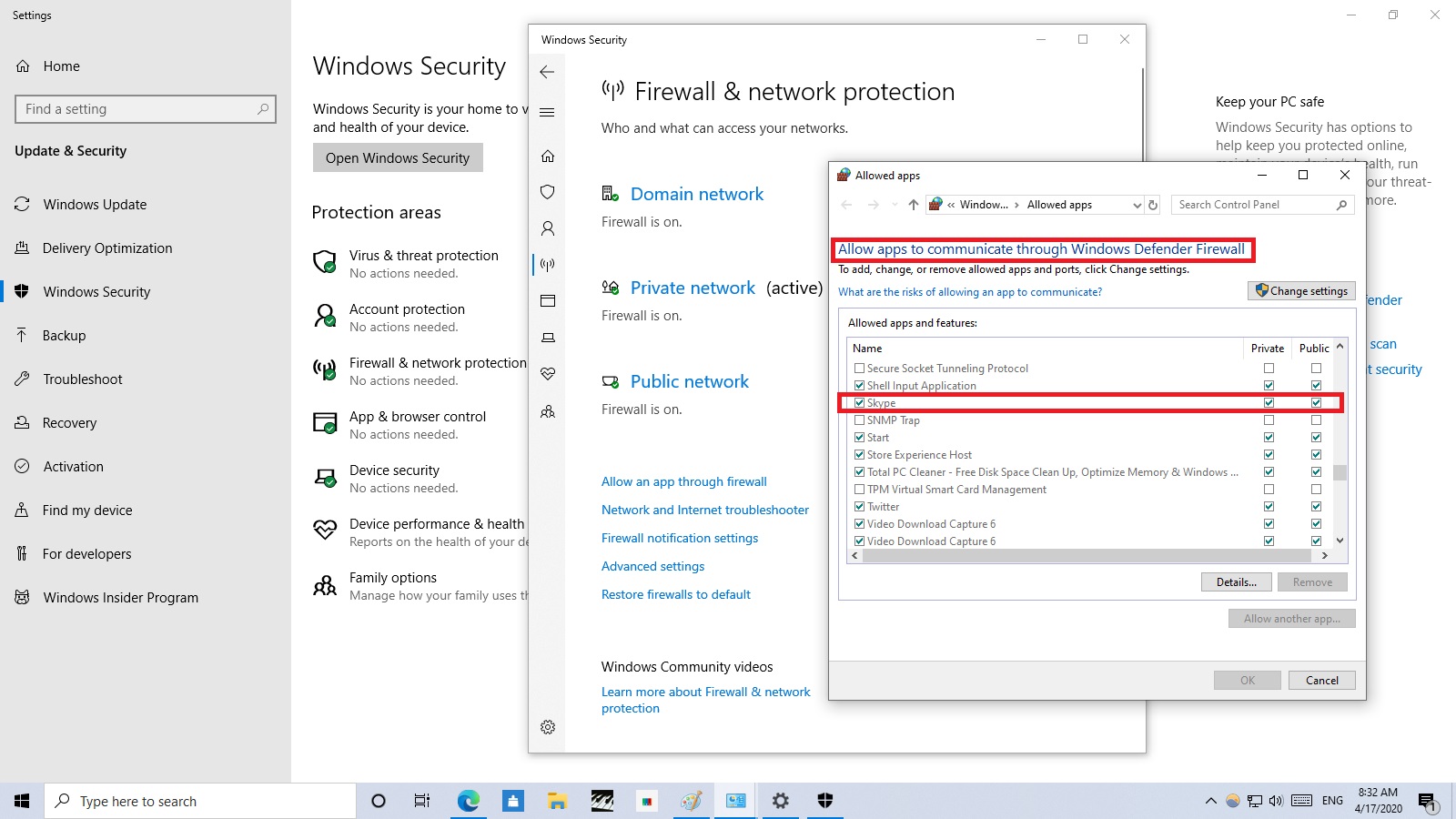This screenshot has height=819, width=1456.
Task: Click Virus & threat protection shield icon
Action: click(325, 263)
